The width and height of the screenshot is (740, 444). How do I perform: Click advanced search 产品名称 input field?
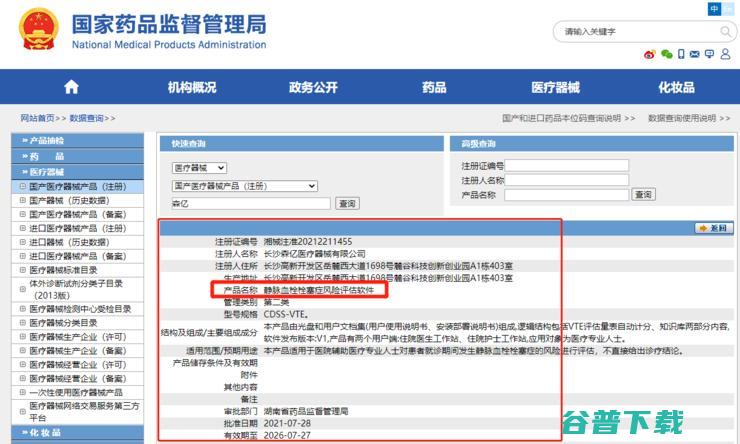566,194
